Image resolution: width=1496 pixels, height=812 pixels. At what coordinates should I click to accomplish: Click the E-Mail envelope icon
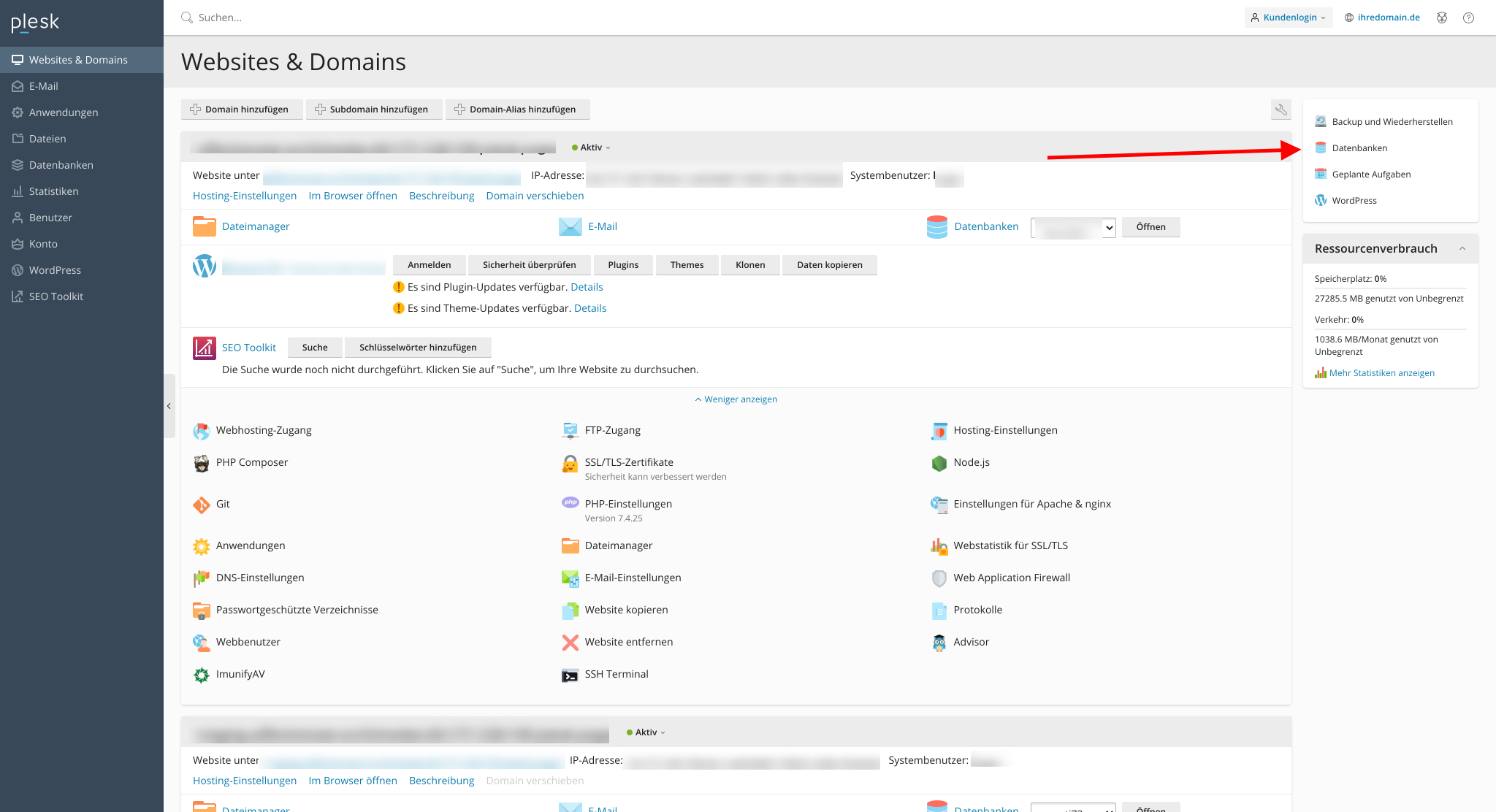pyautogui.click(x=570, y=226)
